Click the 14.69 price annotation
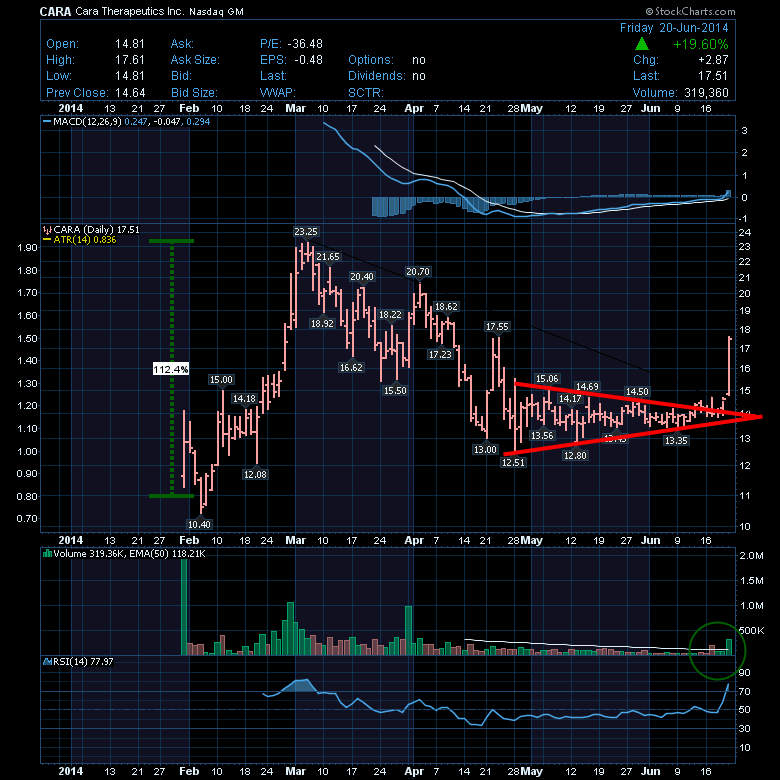This screenshot has height=780, width=780. pos(587,386)
